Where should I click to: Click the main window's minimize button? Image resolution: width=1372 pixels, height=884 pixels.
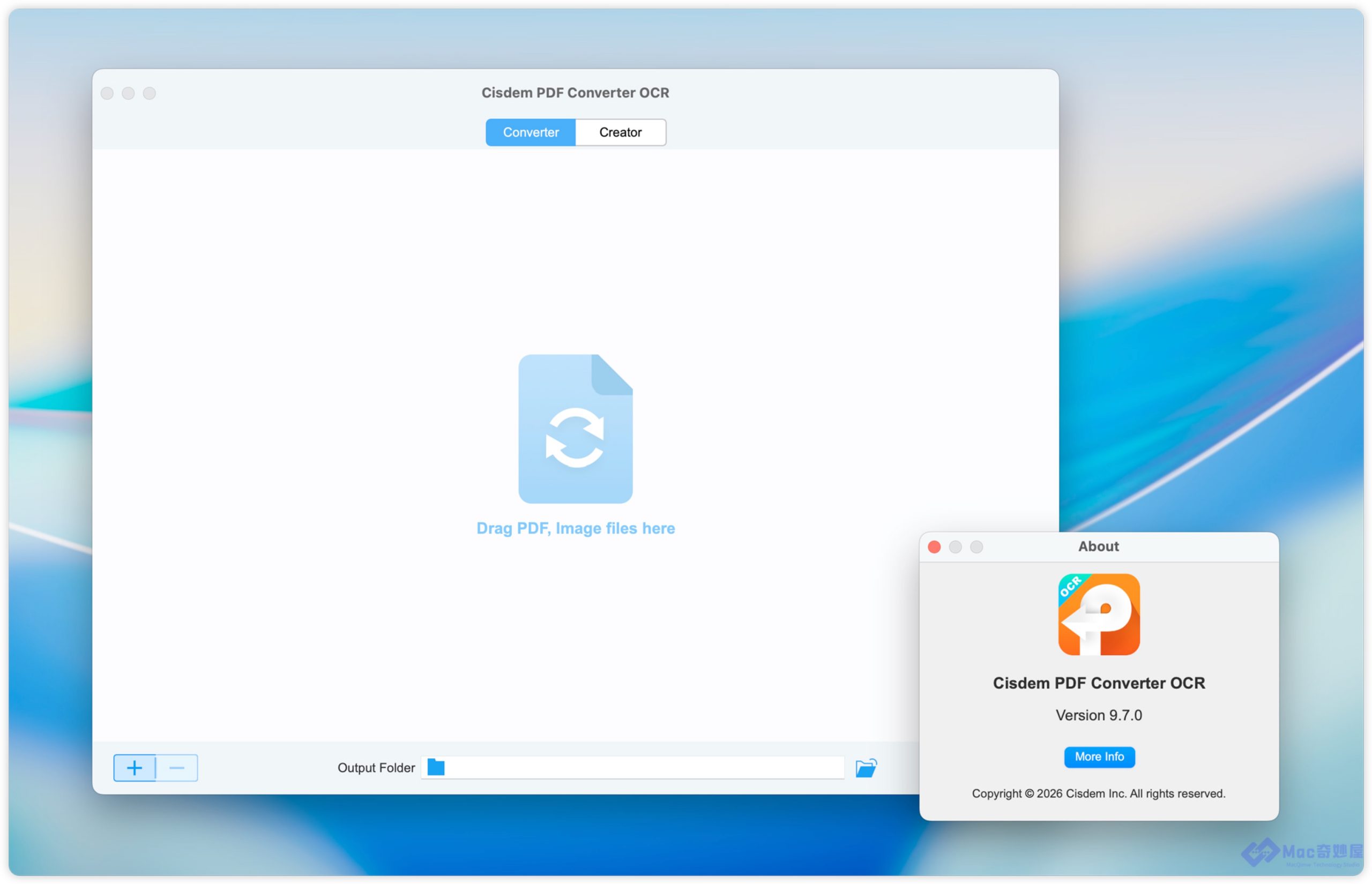pos(129,94)
